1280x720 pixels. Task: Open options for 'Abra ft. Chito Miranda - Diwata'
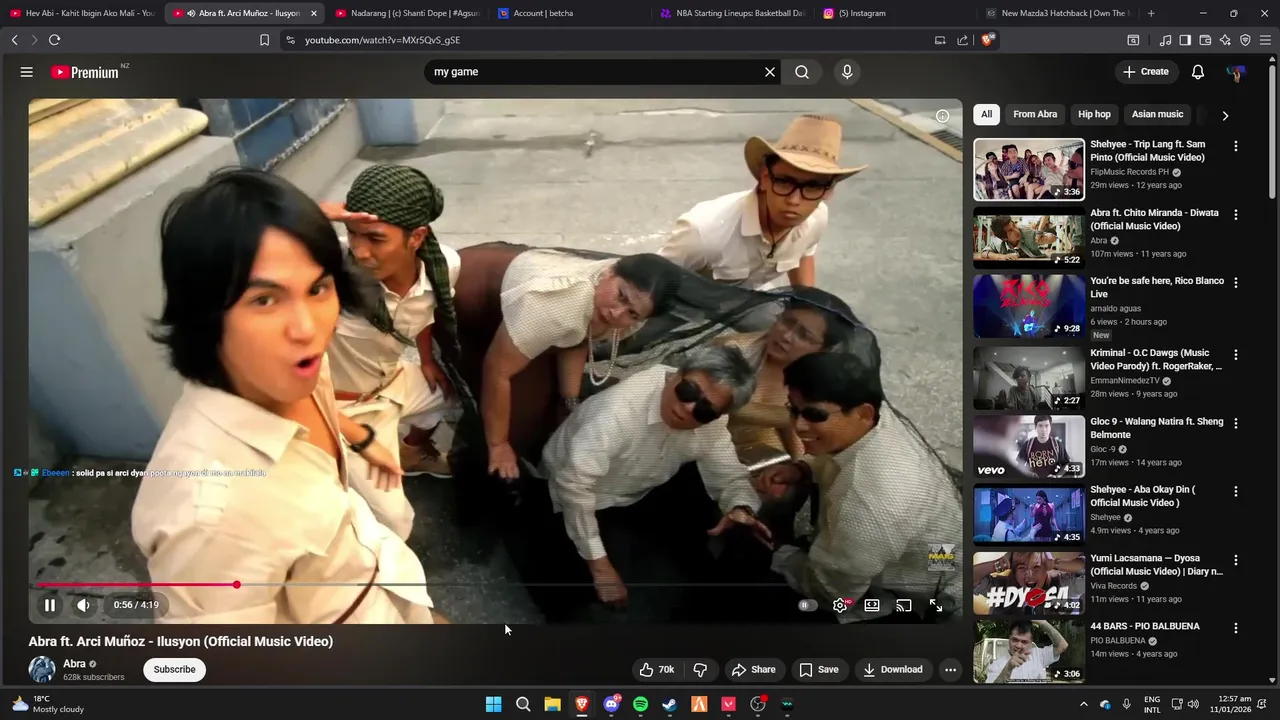click(1236, 215)
